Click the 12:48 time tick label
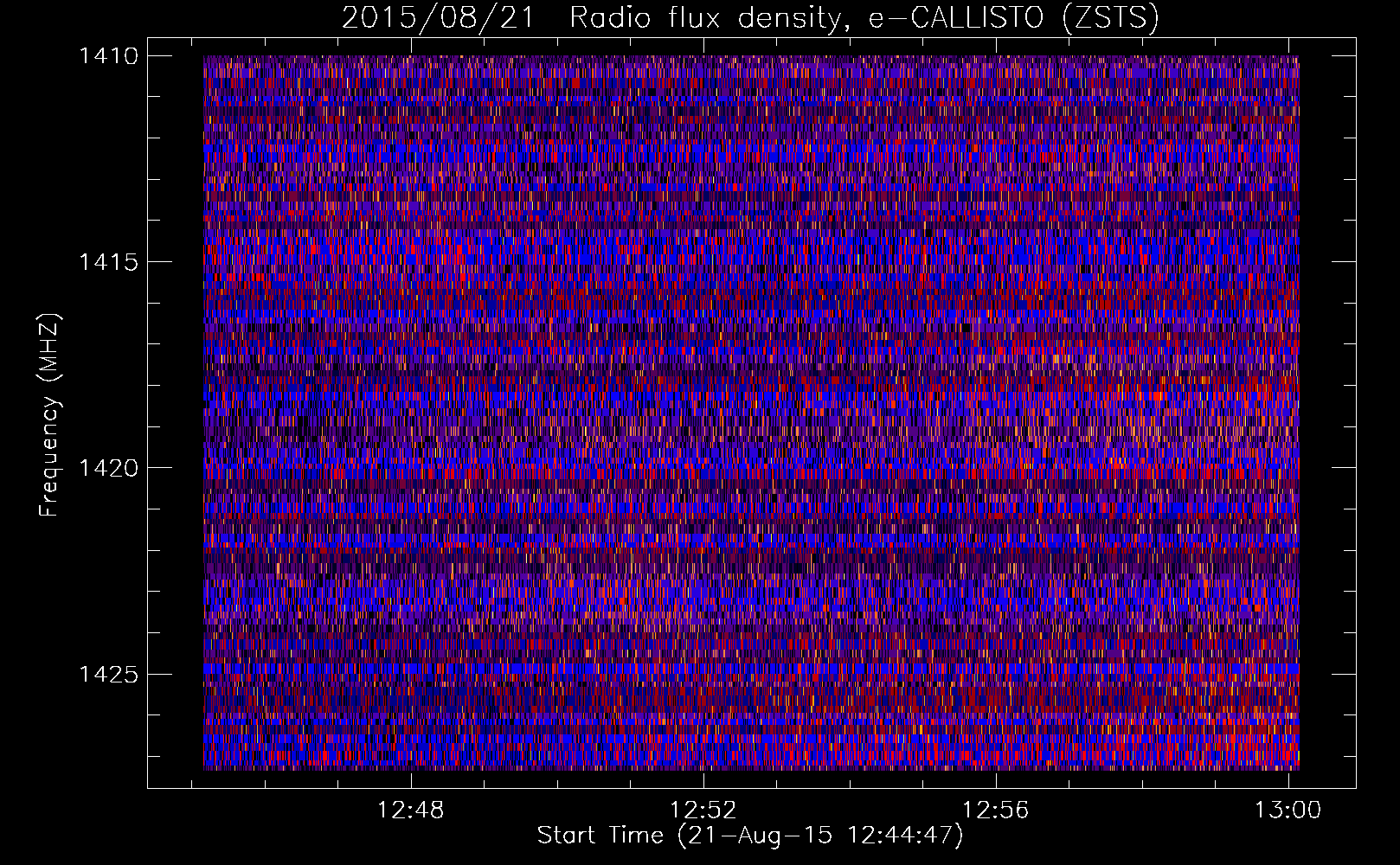The image size is (1400, 865). (411, 811)
